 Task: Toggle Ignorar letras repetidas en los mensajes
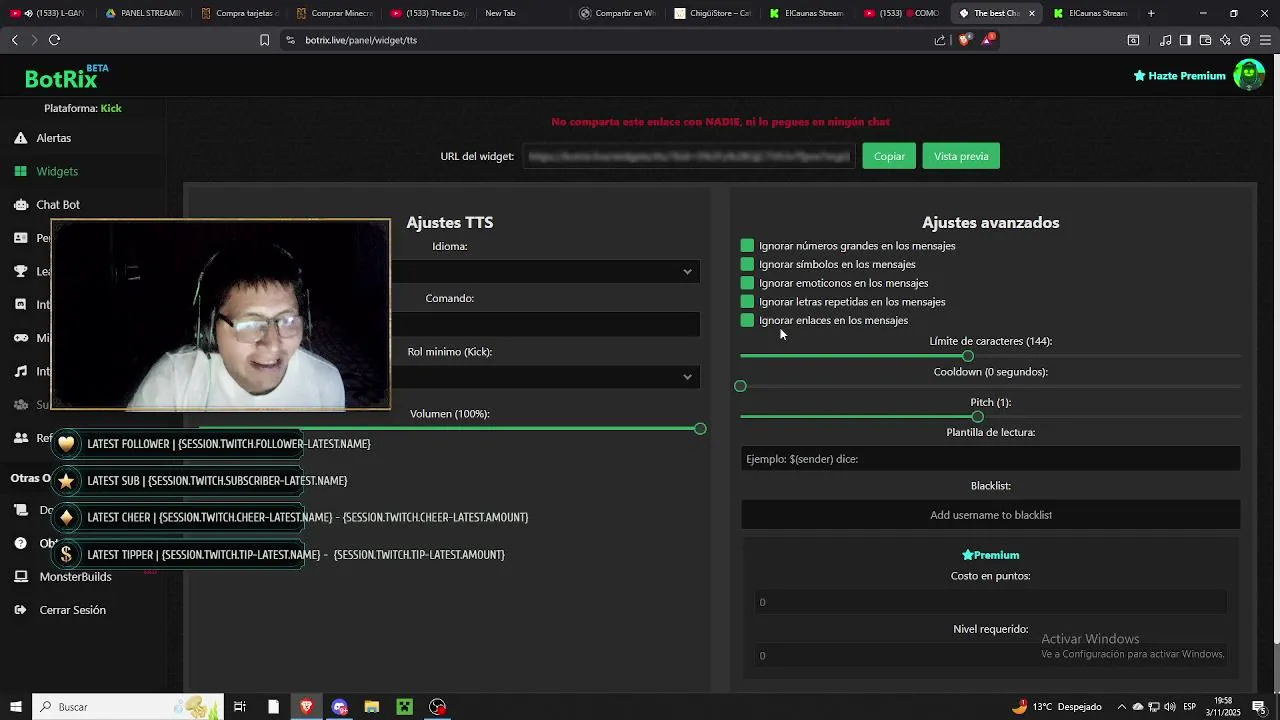747,302
